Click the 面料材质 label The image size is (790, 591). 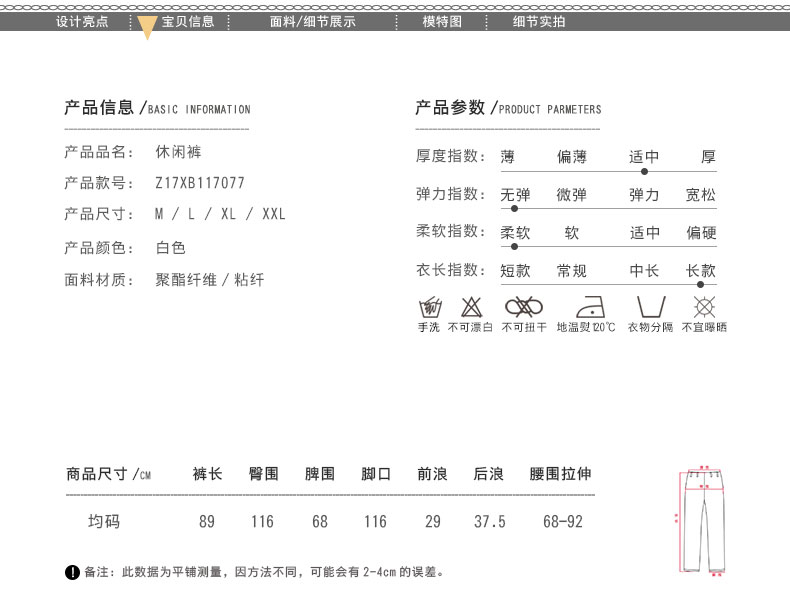point(99,280)
